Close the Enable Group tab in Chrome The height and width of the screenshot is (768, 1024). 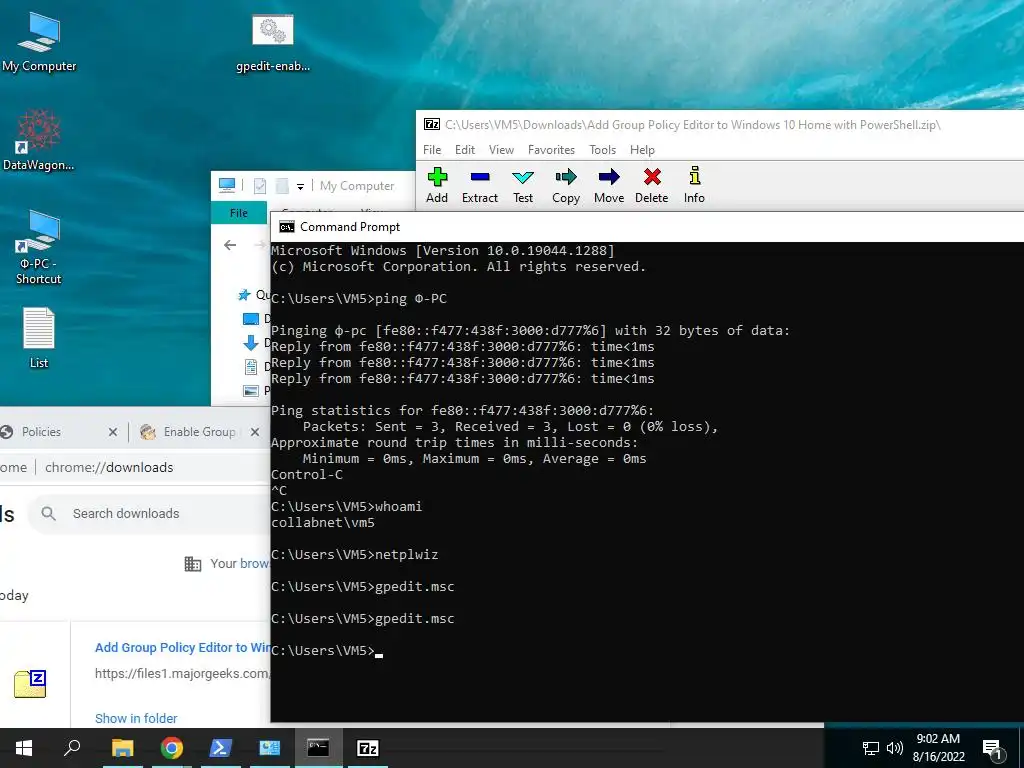(255, 432)
